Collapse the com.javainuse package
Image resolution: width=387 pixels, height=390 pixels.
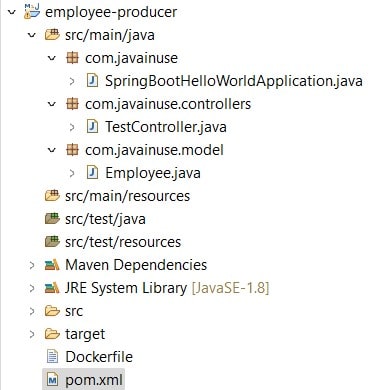pos(52,58)
